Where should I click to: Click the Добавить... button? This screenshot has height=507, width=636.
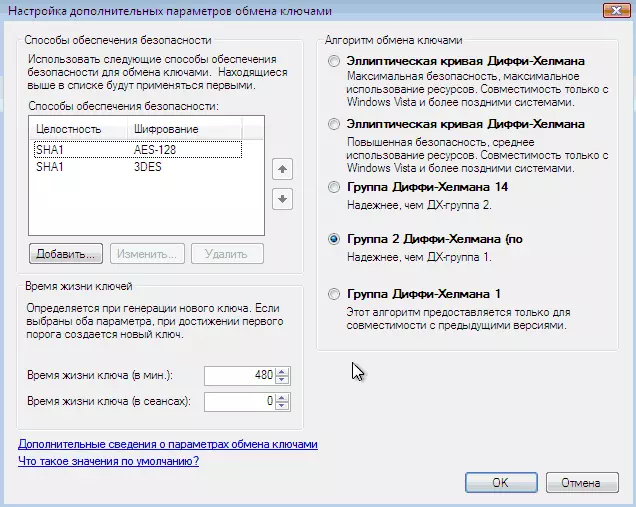[66, 254]
